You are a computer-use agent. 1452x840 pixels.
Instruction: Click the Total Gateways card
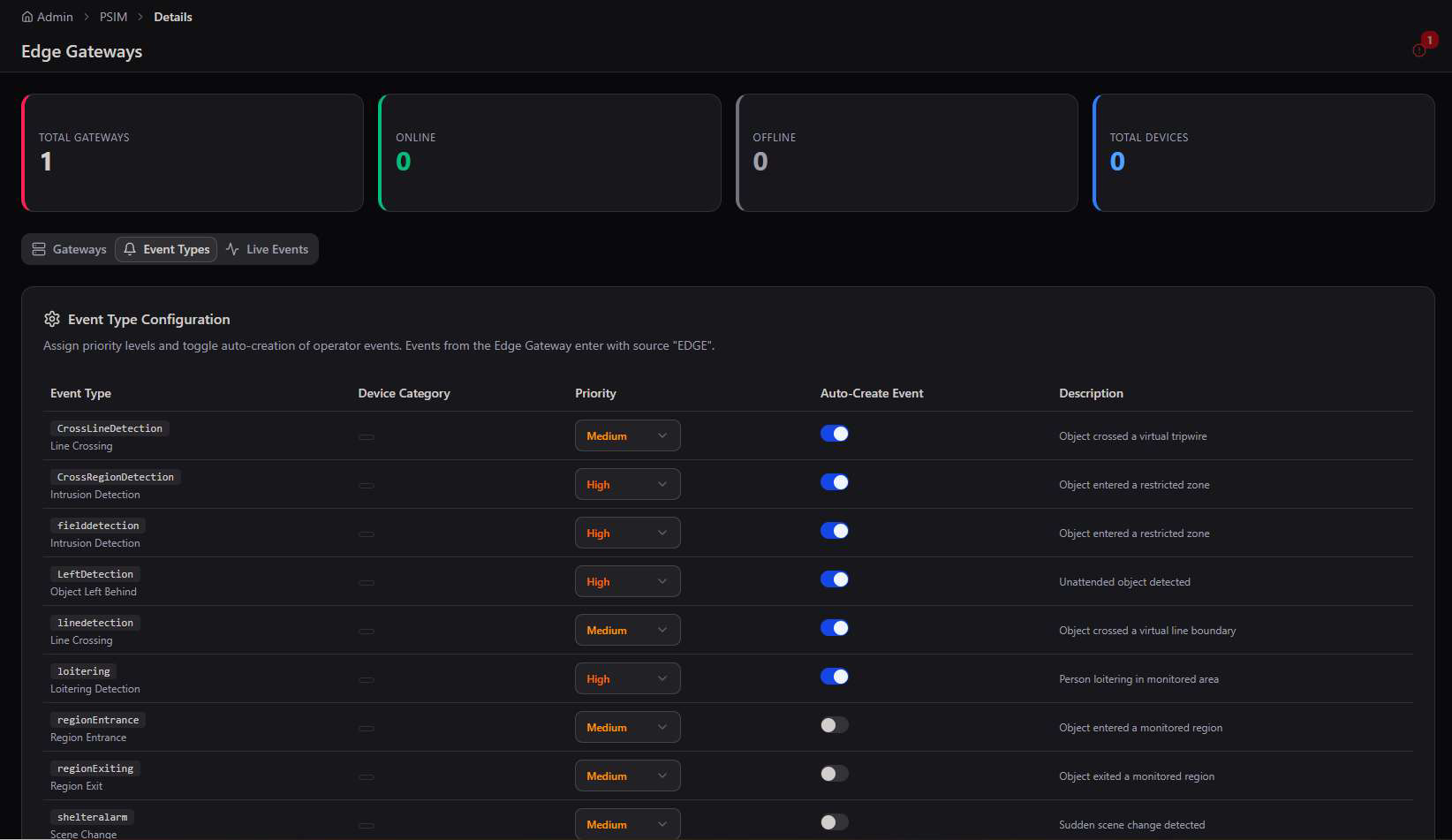[x=193, y=153]
